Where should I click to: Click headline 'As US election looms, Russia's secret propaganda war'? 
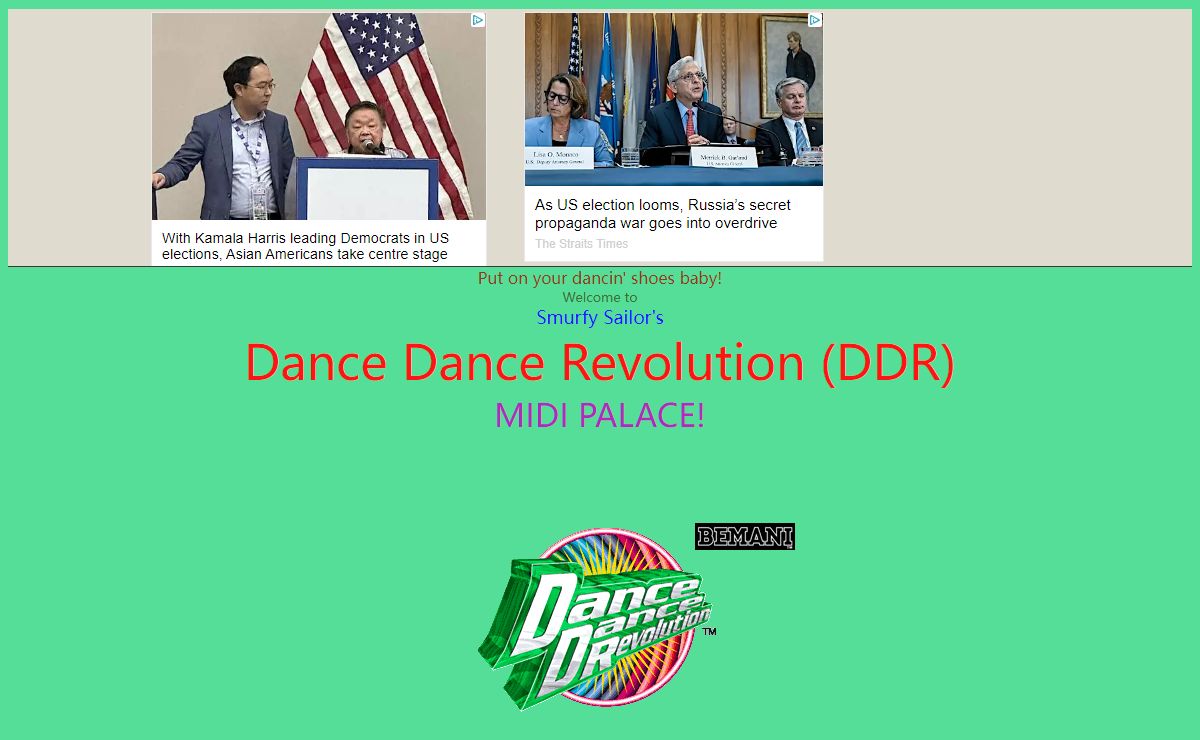(x=662, y=214)
